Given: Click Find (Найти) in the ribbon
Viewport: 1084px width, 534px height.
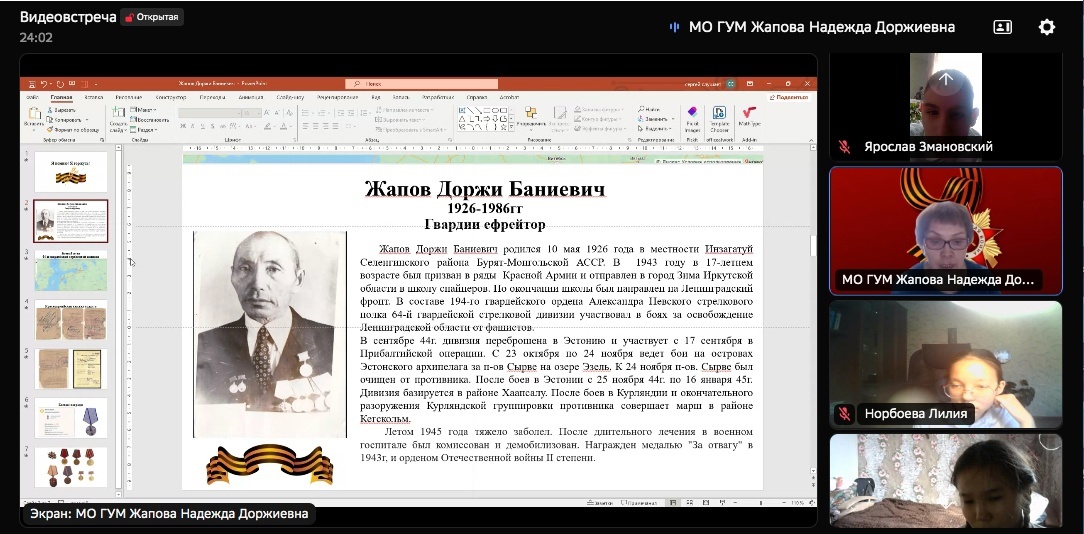Looking at the screenshot, I should click(649, 109).
